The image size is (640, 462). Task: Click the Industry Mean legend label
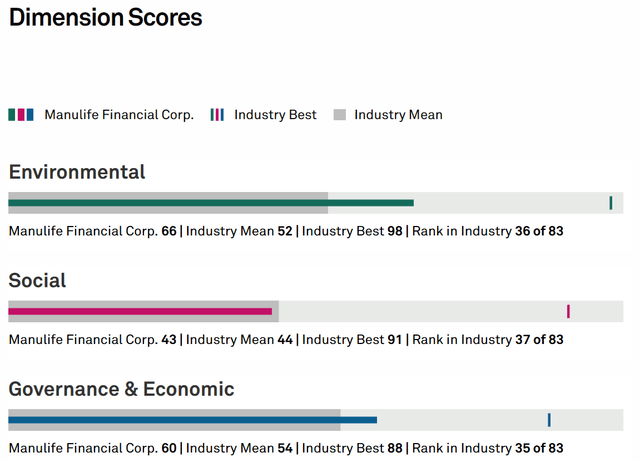(398, 115)
